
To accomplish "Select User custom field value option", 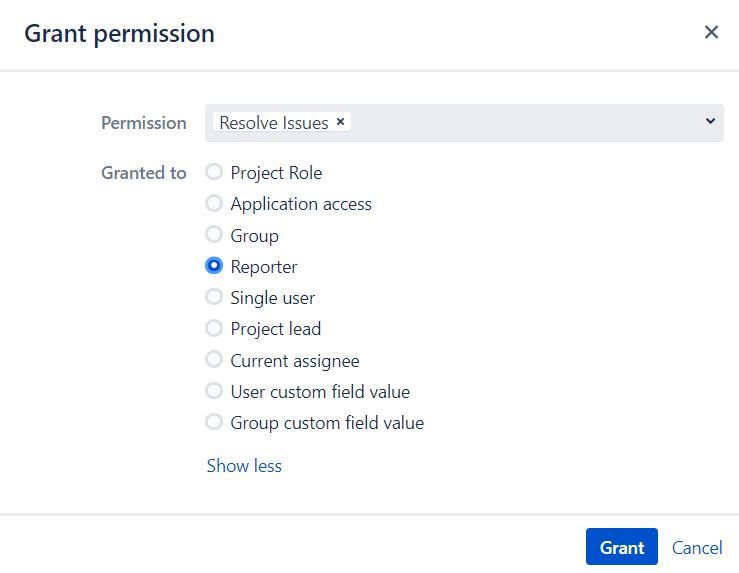I will tap(214, 391).
